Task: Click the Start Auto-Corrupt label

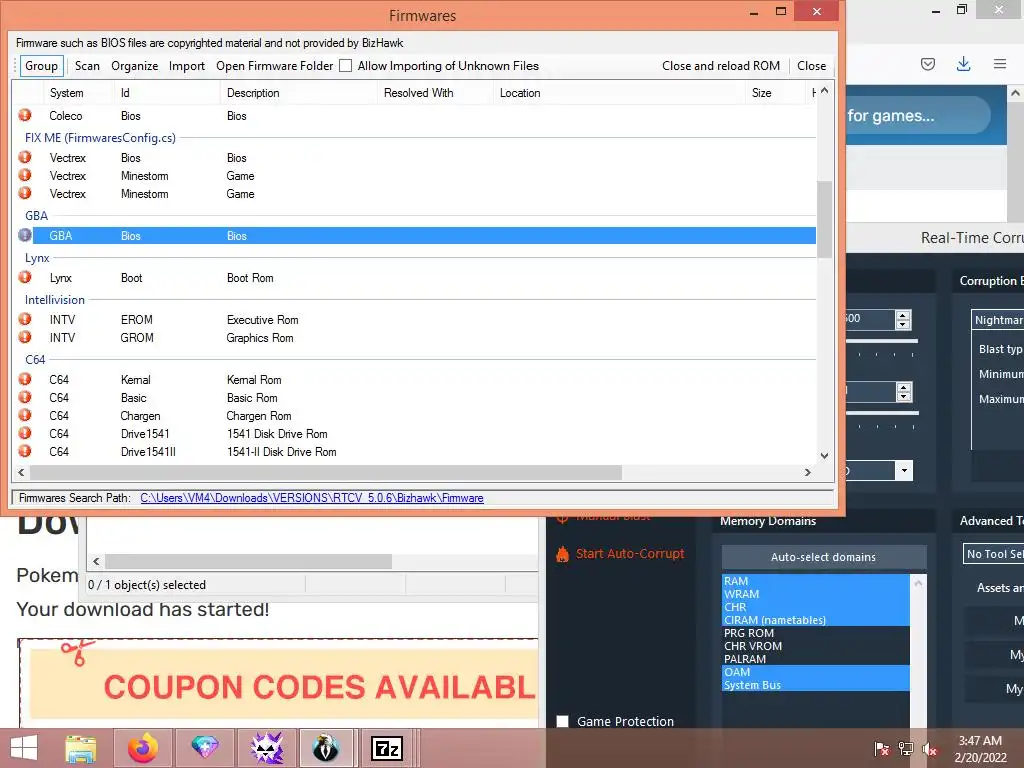Action: click(x=630, y=554)
